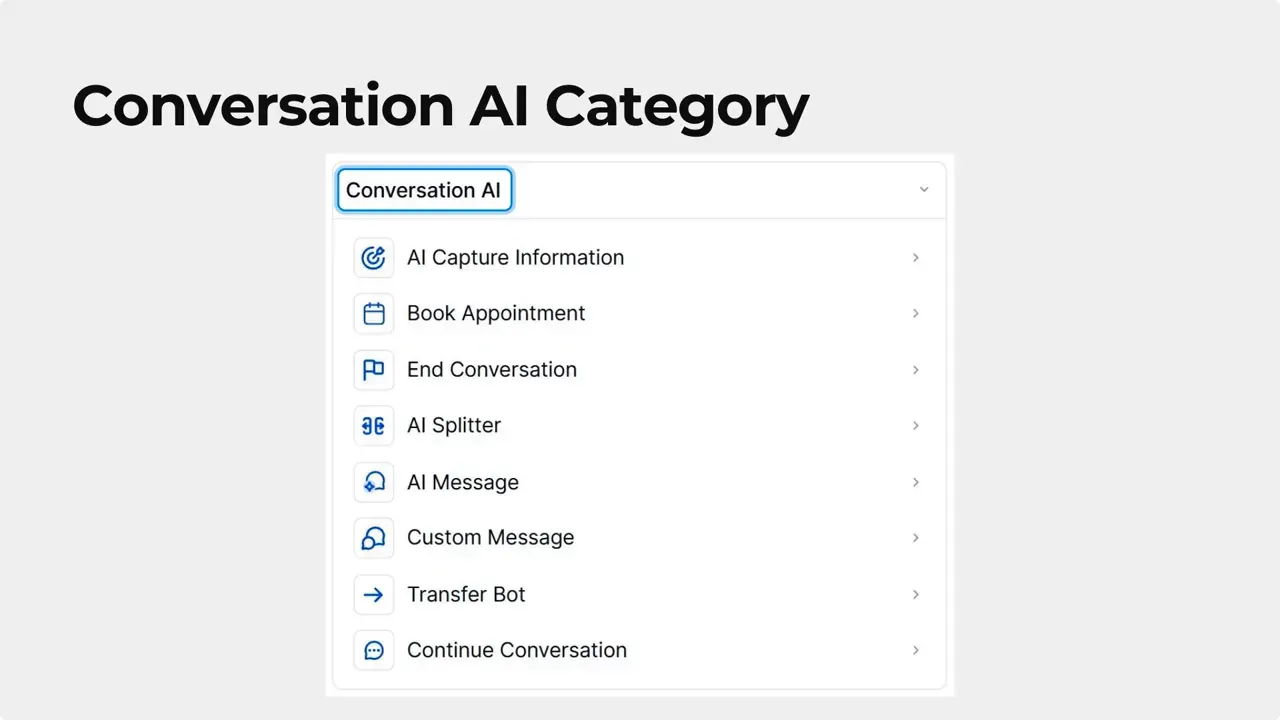Screen dimensions: 1280x720
Task: Click the Continue Conversation ellipsis bubble icon
Action: pyautogui.click(x=373, y=650)
